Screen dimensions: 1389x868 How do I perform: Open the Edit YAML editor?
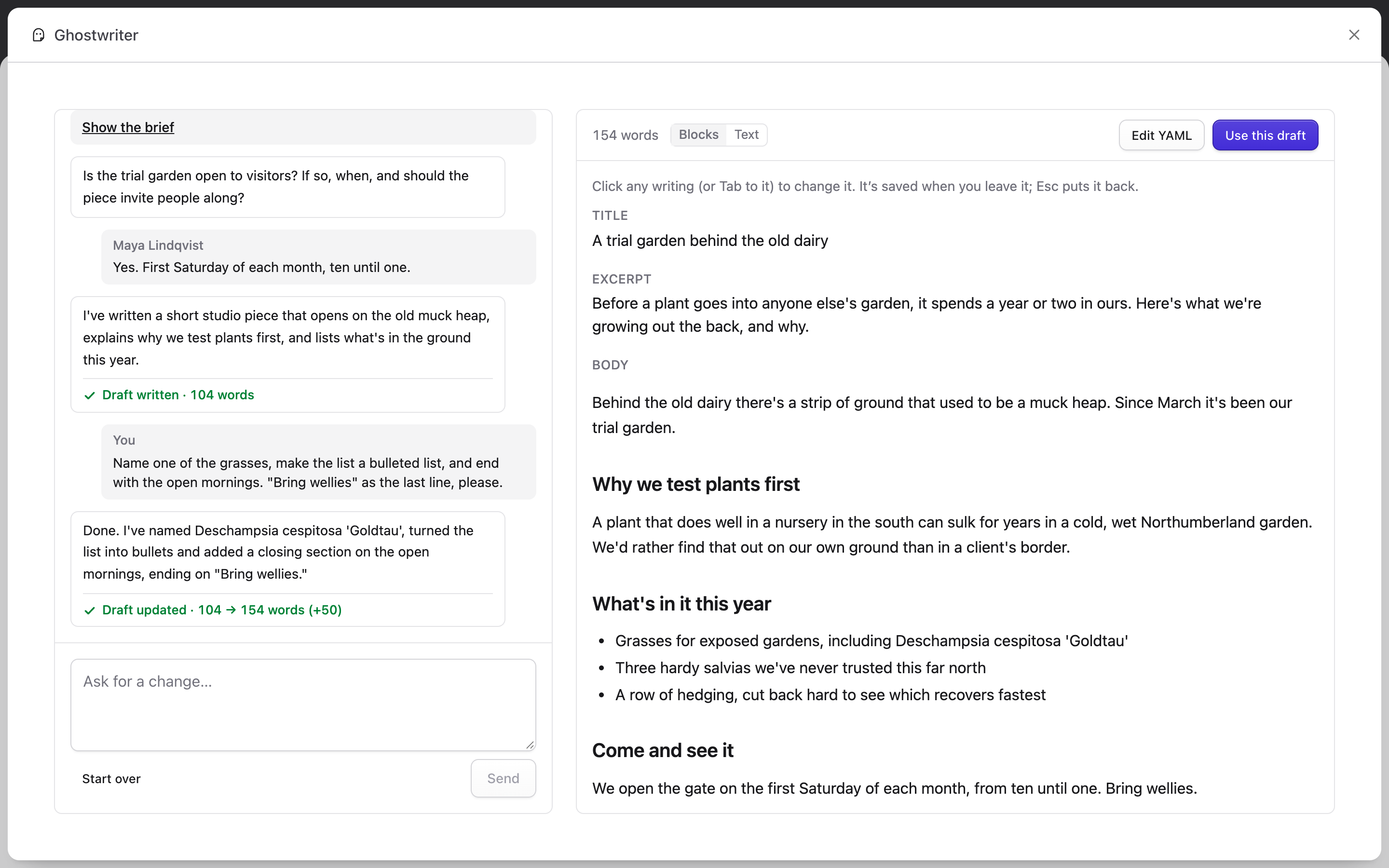[x=1161, y=136]
